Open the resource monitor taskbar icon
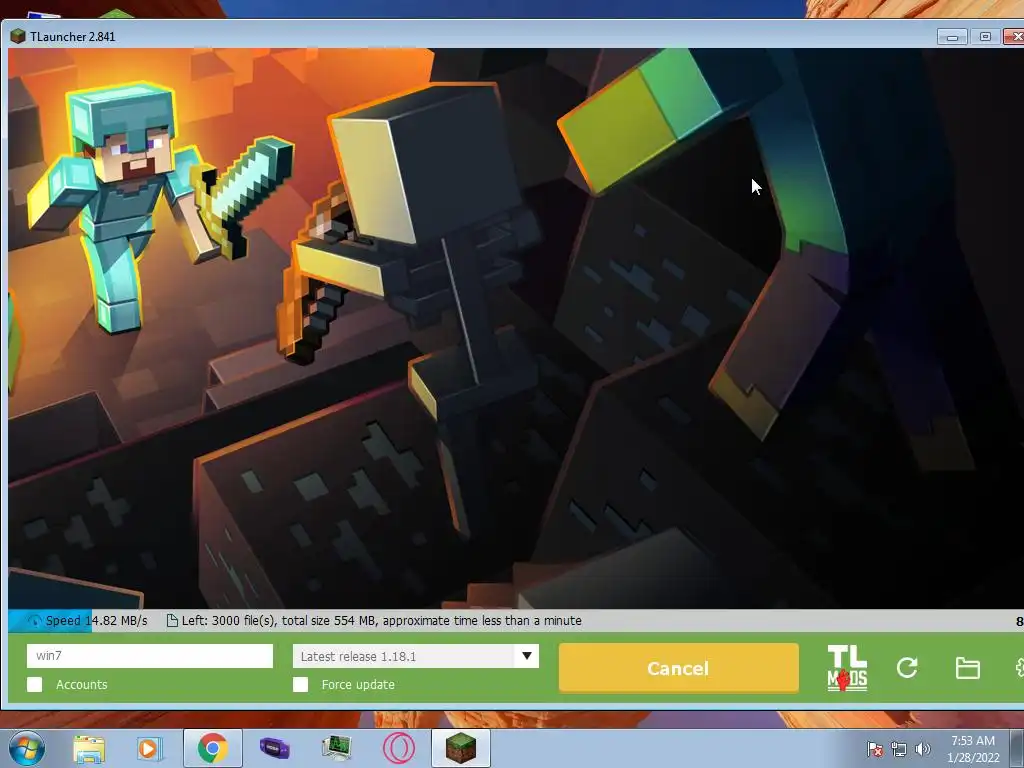This screenshot has height=768, width=1024. click(x=337, y=748)
